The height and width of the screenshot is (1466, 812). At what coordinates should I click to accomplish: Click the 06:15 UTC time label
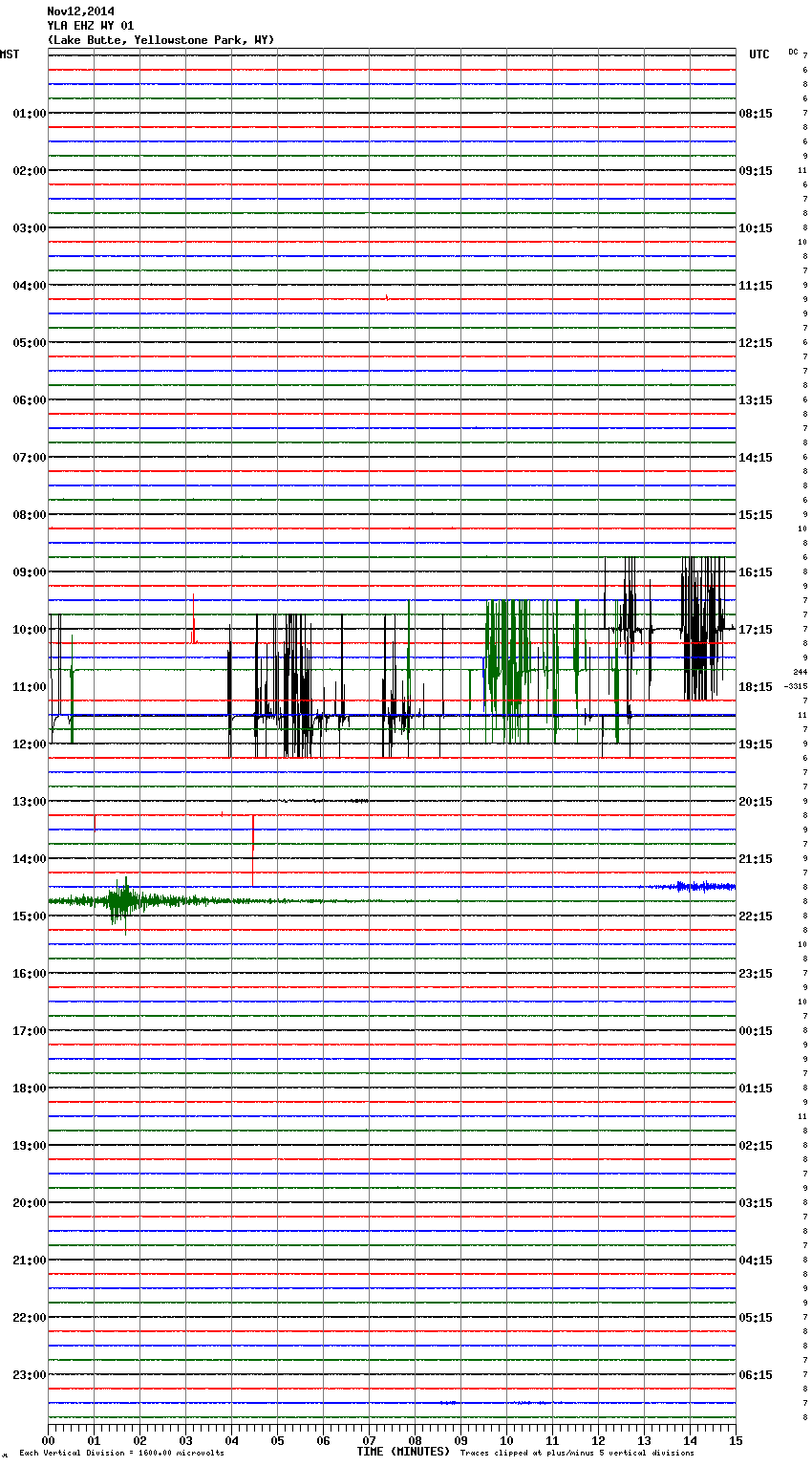(x=756, y=1375)
